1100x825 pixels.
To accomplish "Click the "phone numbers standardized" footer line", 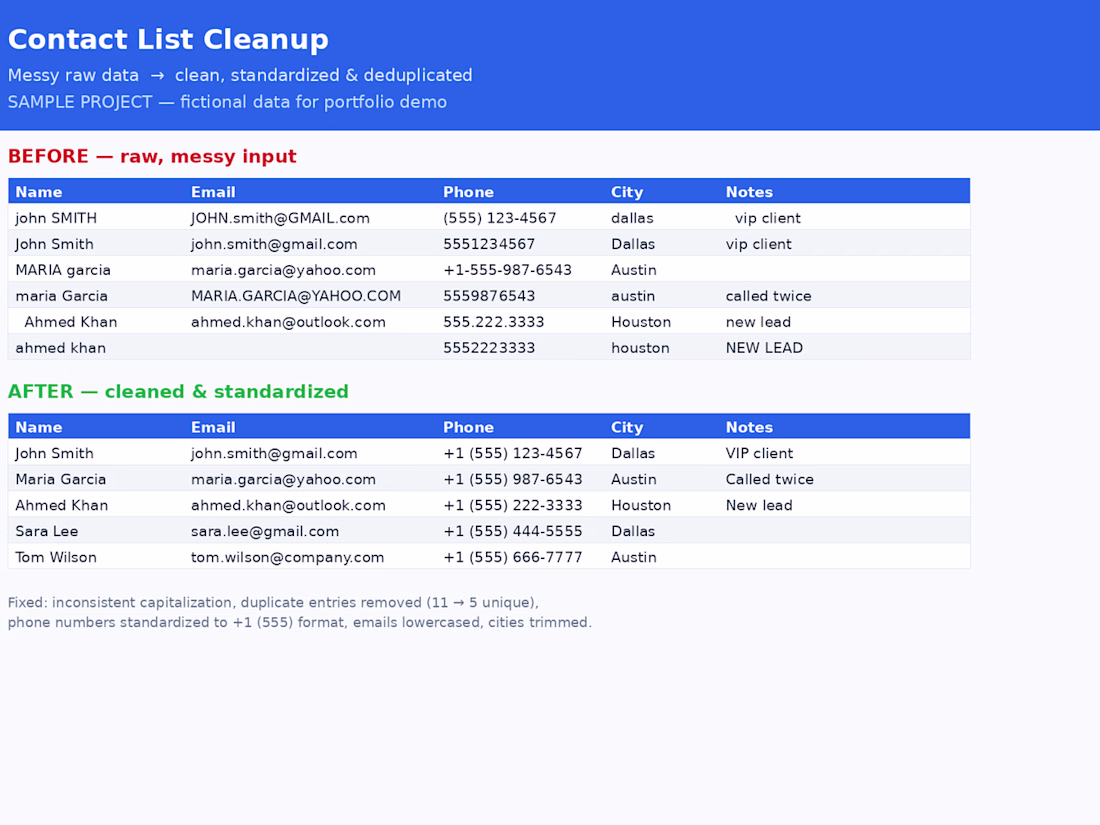I will 300,622.
